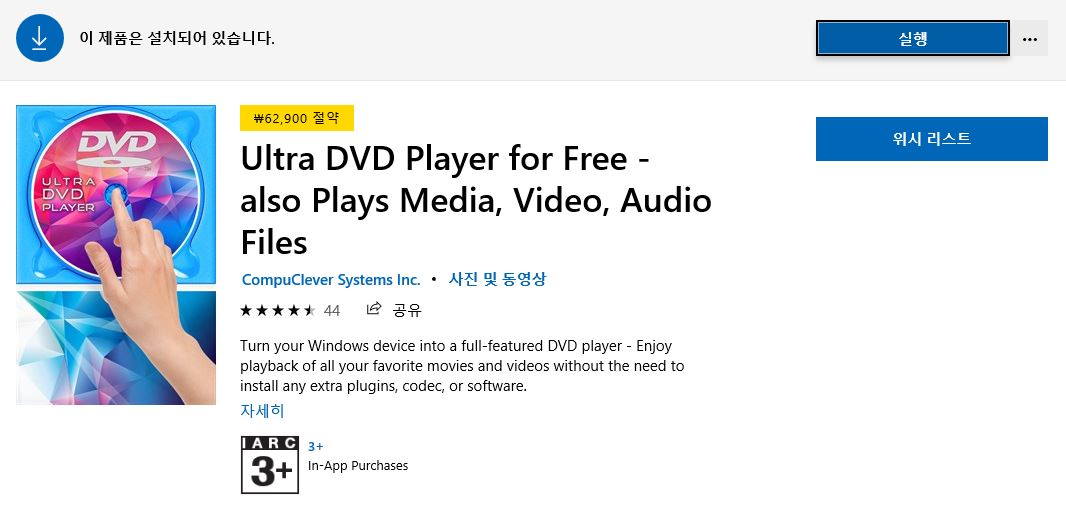1066x515 pixels.
Task: Click the share arrow icon
Action: pos(373,310)
